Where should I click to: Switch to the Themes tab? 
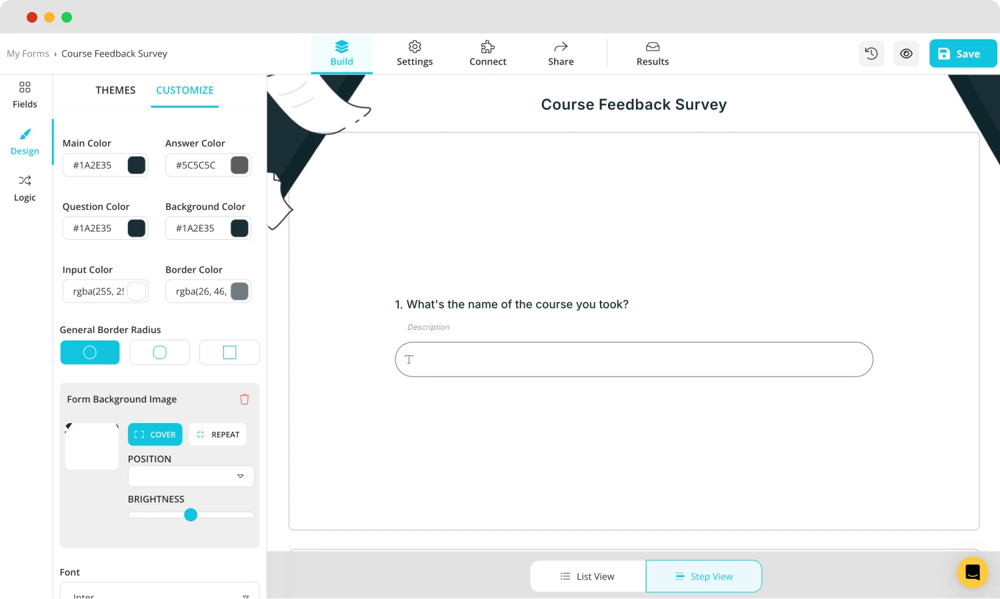(x=115, y=90)
